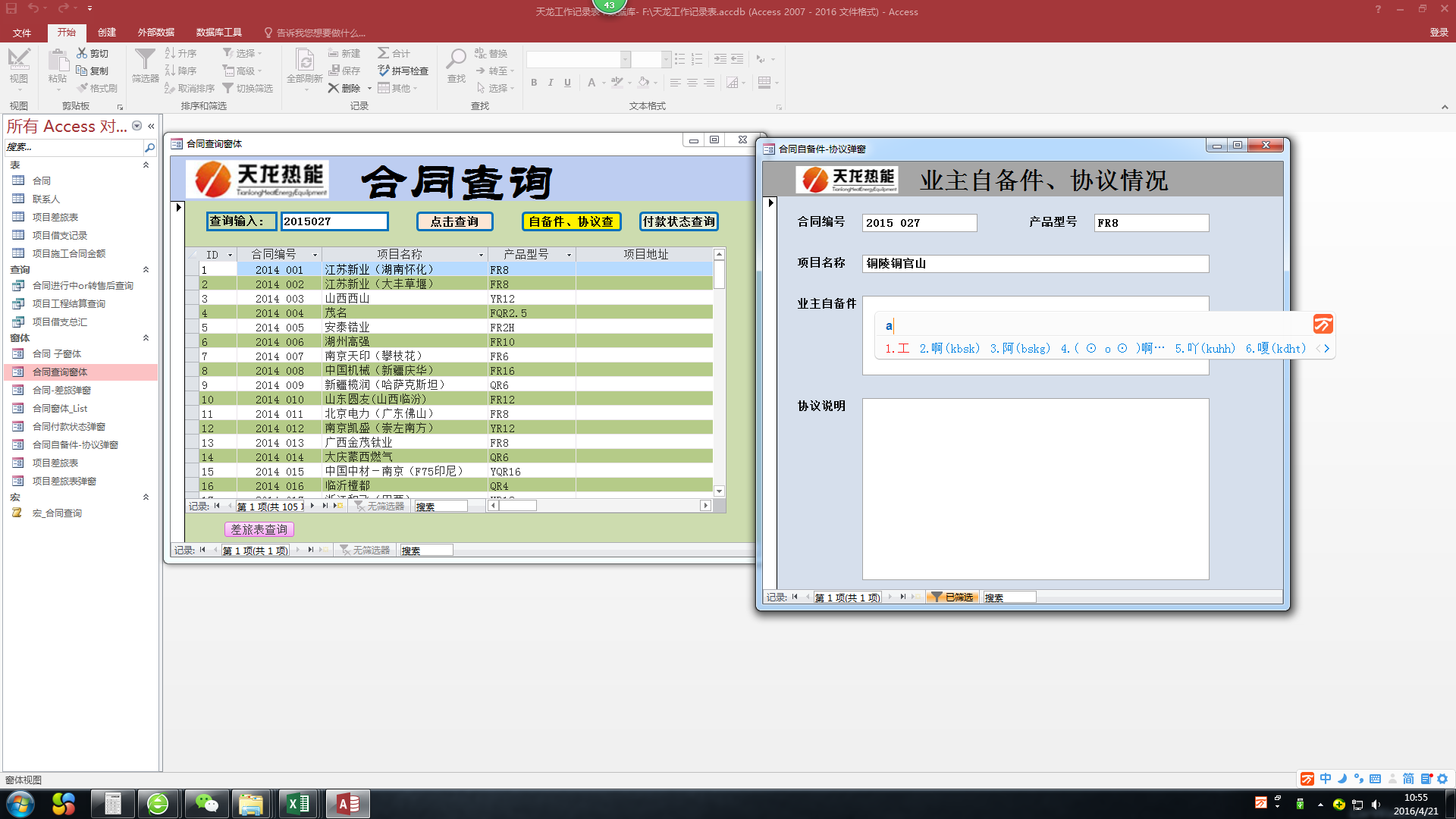Click the 付款状态查询 button

pos(678,221)
